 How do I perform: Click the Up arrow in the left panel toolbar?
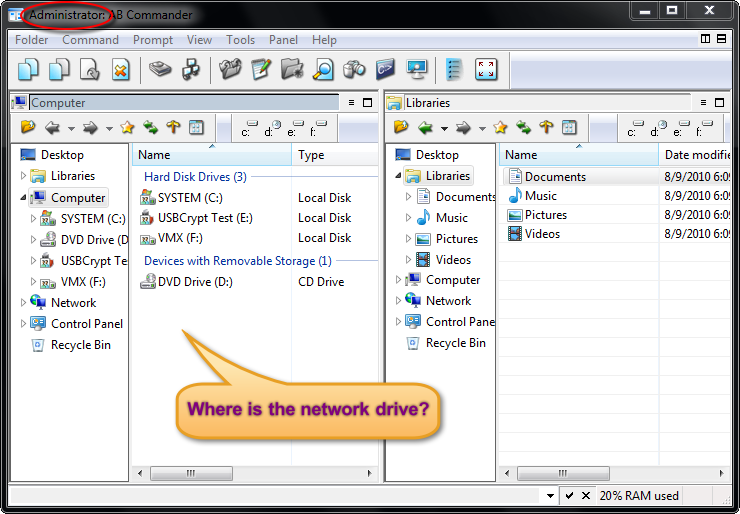(x=173, y=127)
